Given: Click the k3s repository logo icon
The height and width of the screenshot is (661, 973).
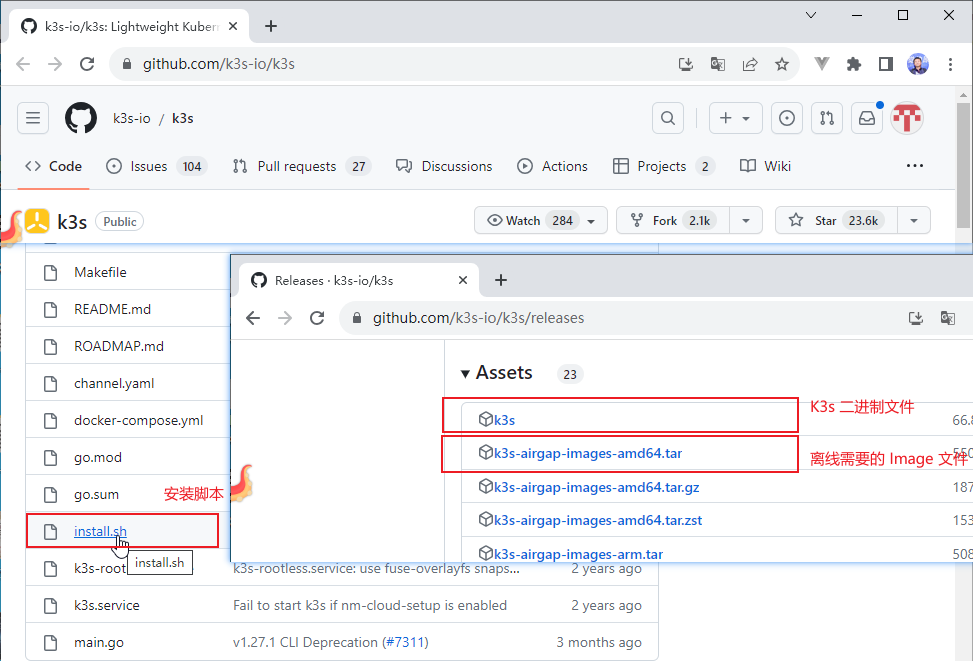Looking at the screenshot, I should click(37, 221).
